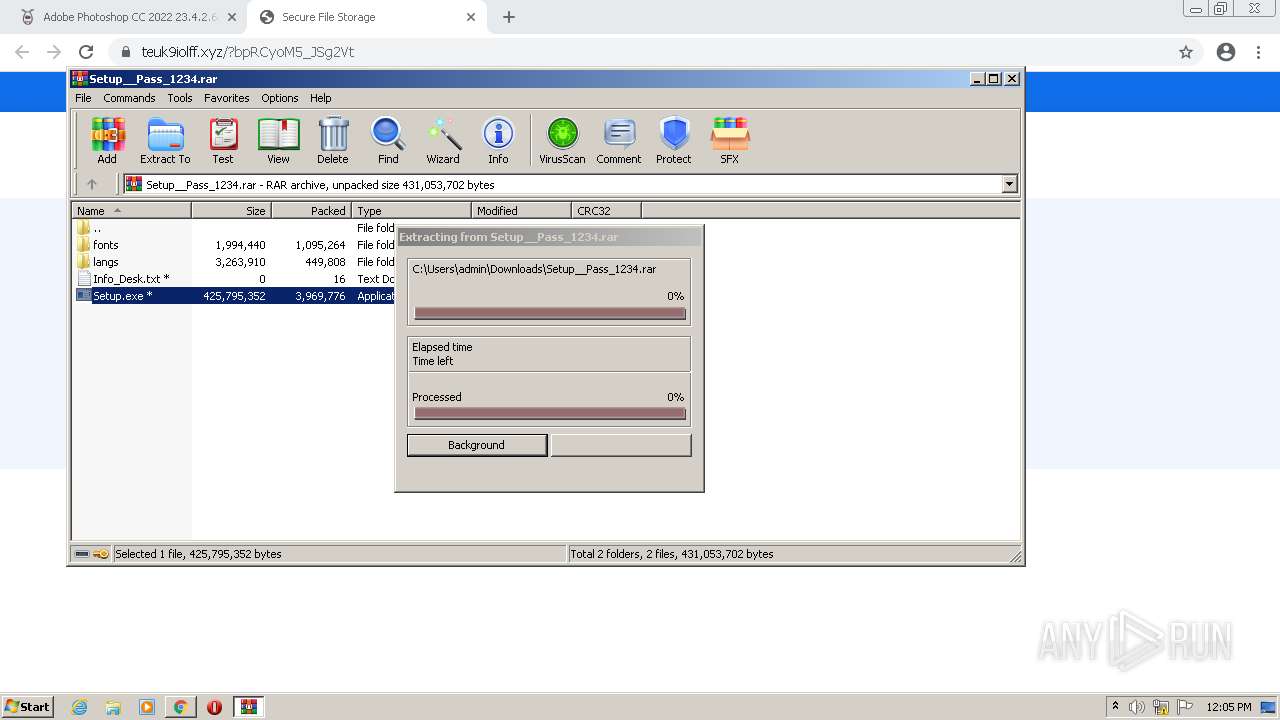Open the Commands menu

pyautogui.click(x=129, y=98)
